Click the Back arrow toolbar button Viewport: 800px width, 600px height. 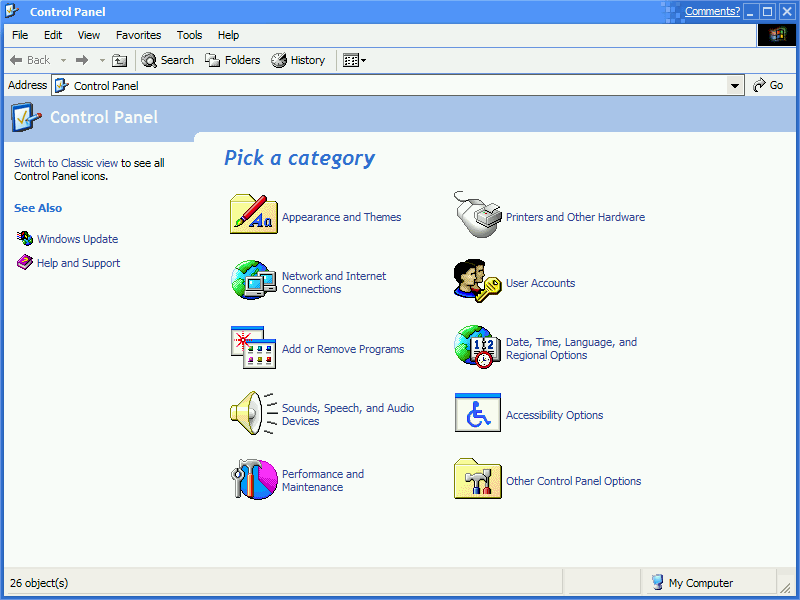pos(30,60)
